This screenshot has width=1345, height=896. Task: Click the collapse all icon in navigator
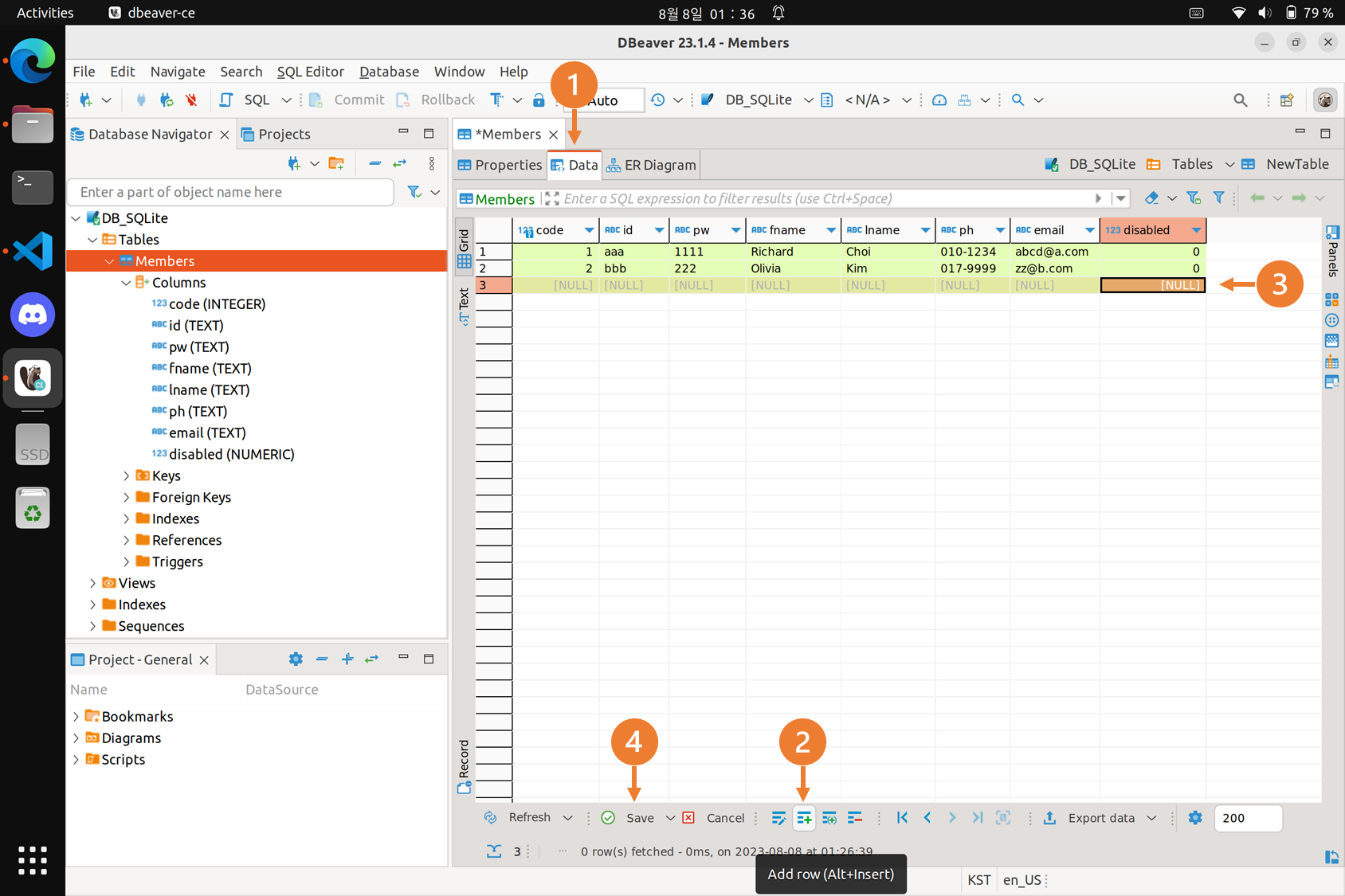(374, 163)
